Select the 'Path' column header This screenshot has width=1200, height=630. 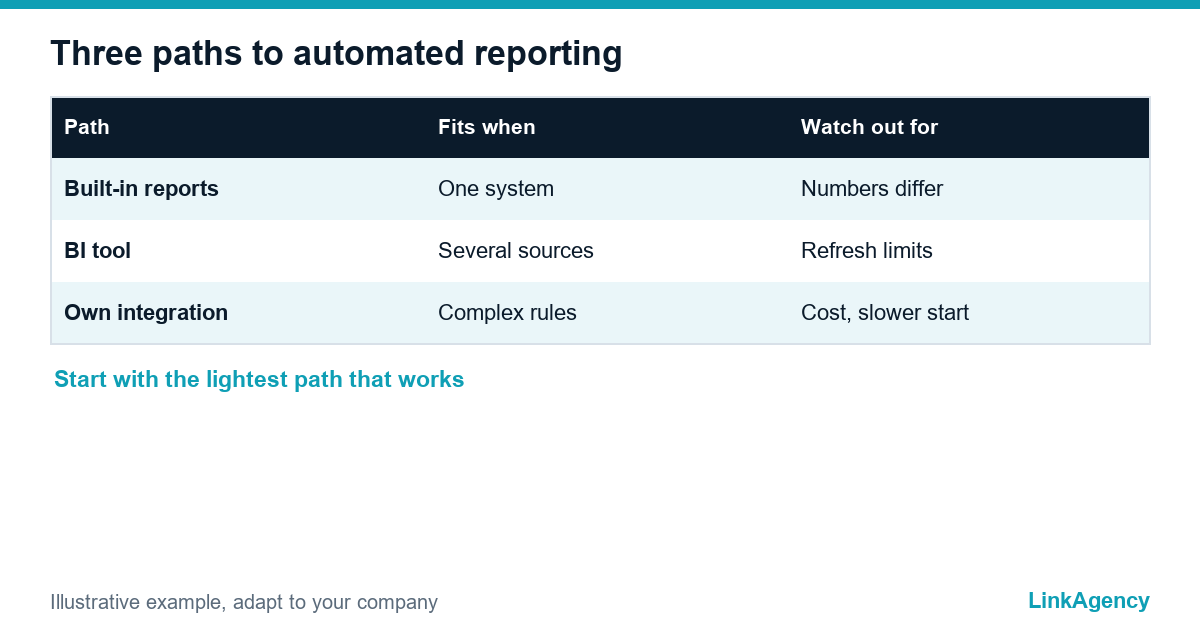(87, 127)
